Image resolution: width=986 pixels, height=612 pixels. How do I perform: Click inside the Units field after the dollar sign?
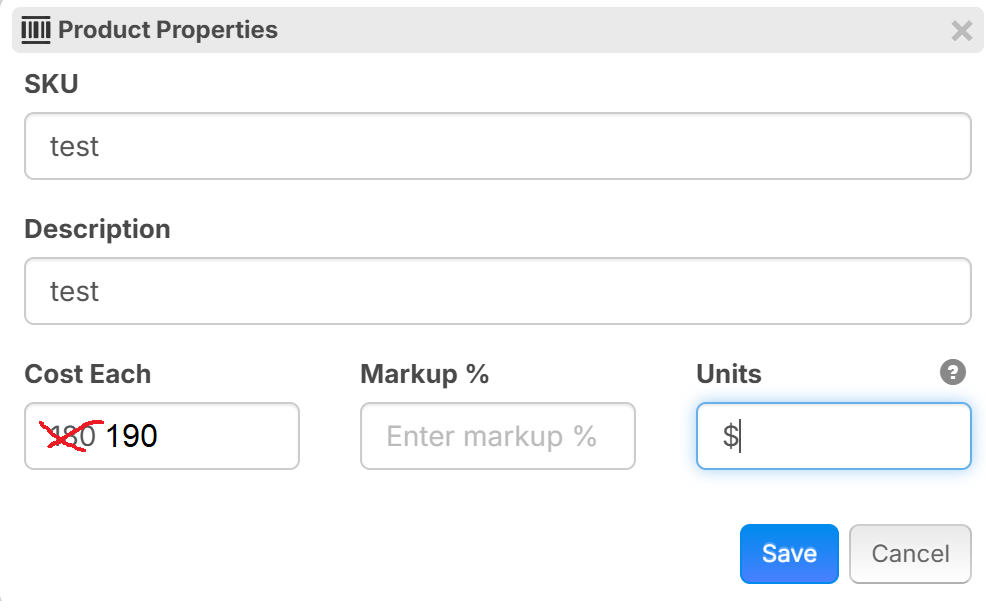[850, 436]
